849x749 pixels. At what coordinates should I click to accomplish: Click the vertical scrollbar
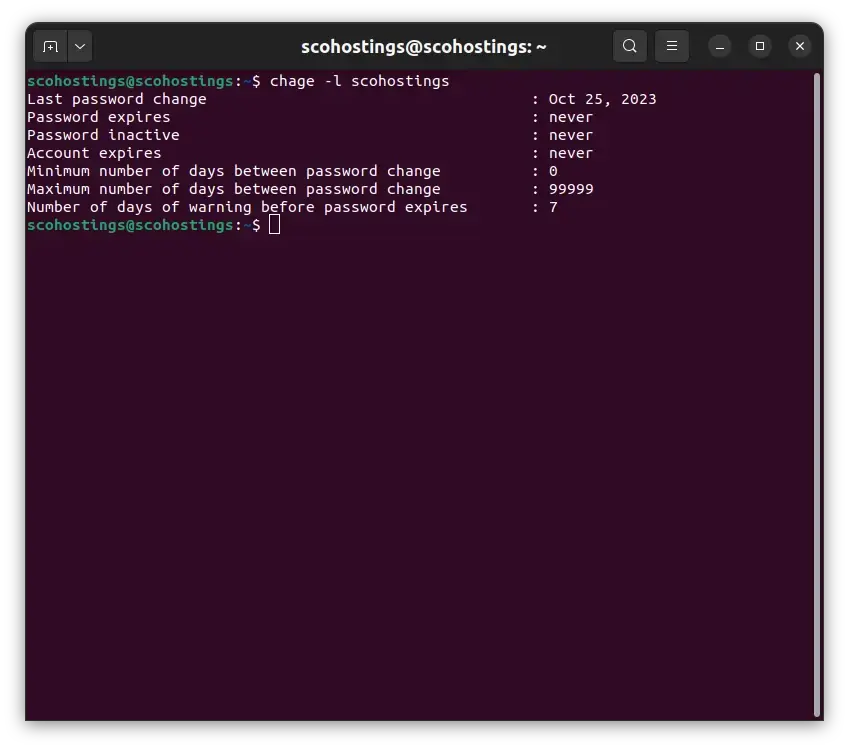[817, 394]
